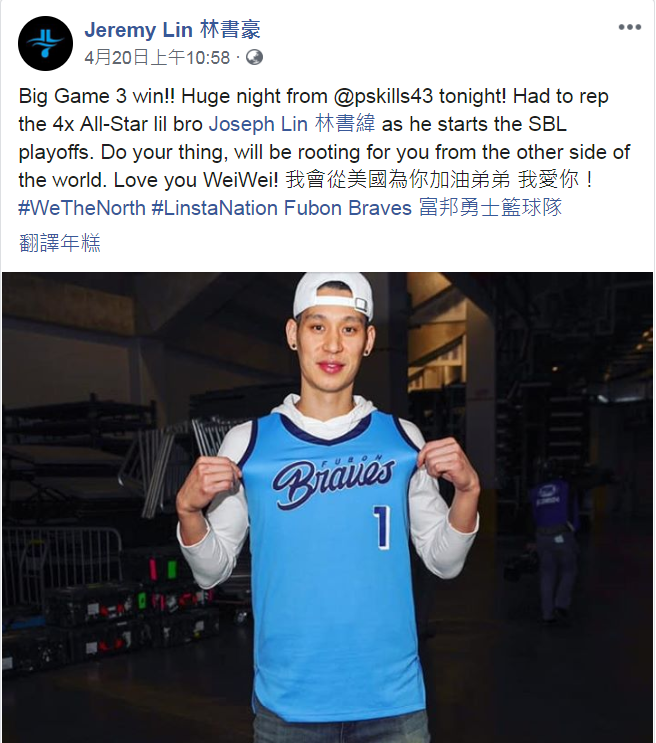Click the Braves script logo in photo
The width and height of the screenshot is (656, 743).
[333, 480]
